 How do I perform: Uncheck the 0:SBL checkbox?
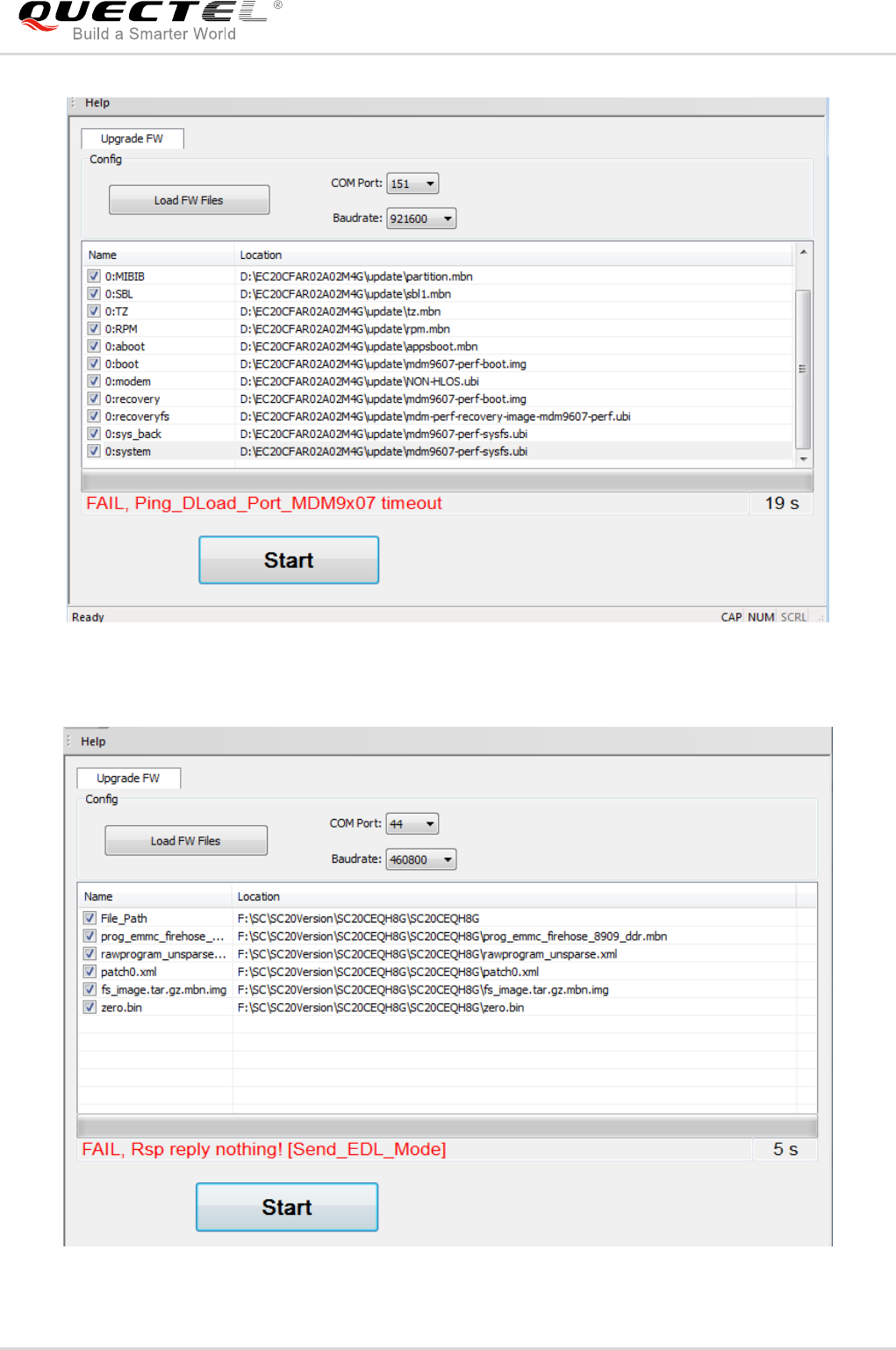click(94, 293)
